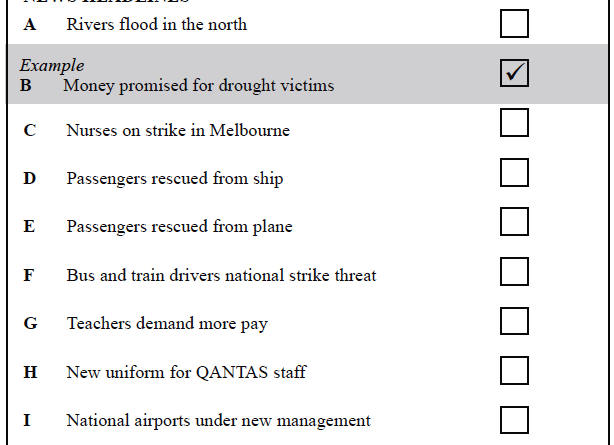Click Bus and train drivers national strike threat
The image size is (614, 445).
point(221,275)
